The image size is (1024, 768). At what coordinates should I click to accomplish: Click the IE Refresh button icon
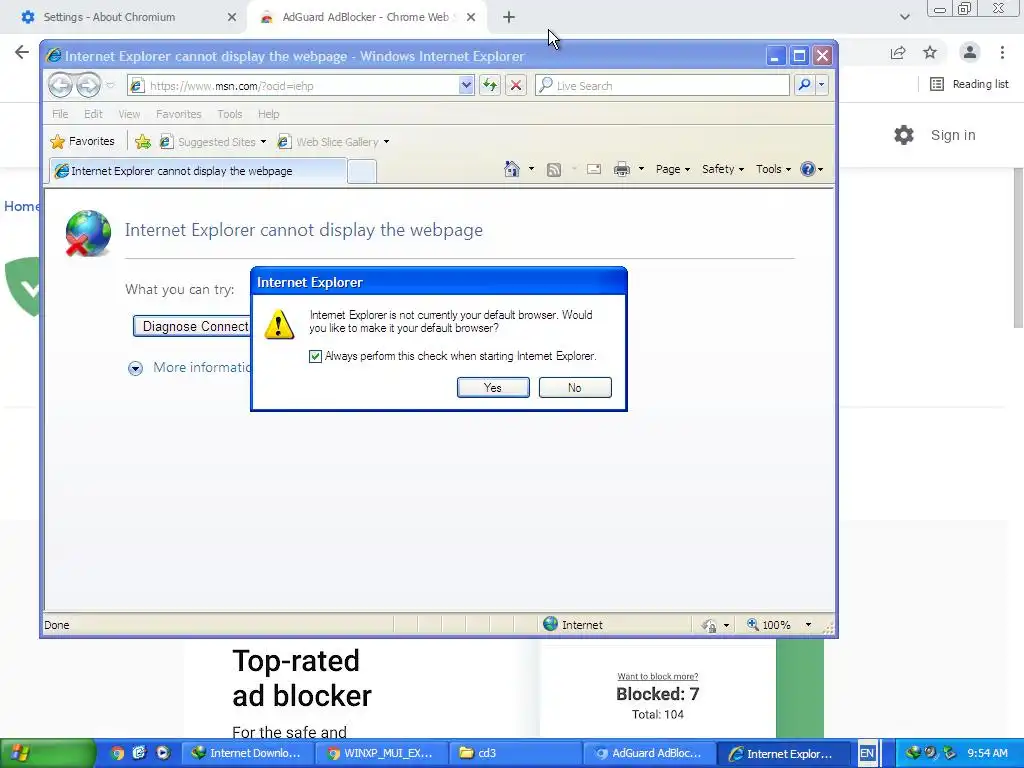490,85
